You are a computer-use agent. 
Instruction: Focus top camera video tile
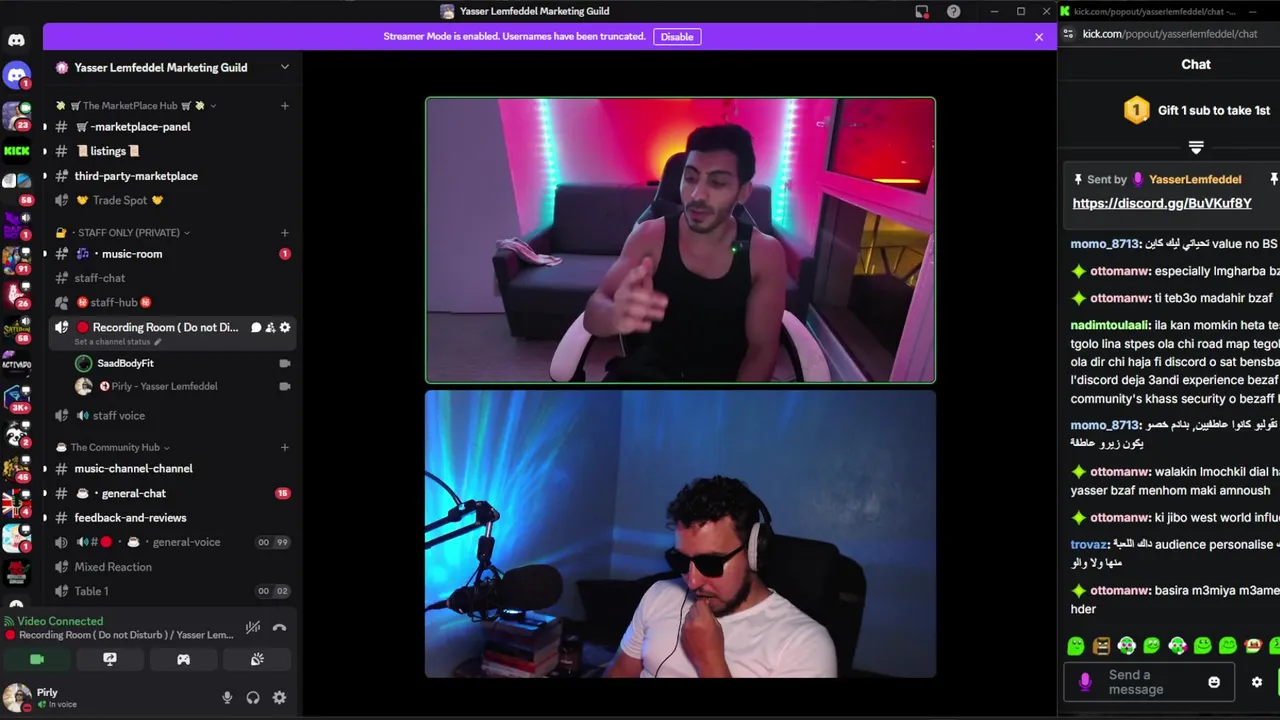[x=680, y=240]
